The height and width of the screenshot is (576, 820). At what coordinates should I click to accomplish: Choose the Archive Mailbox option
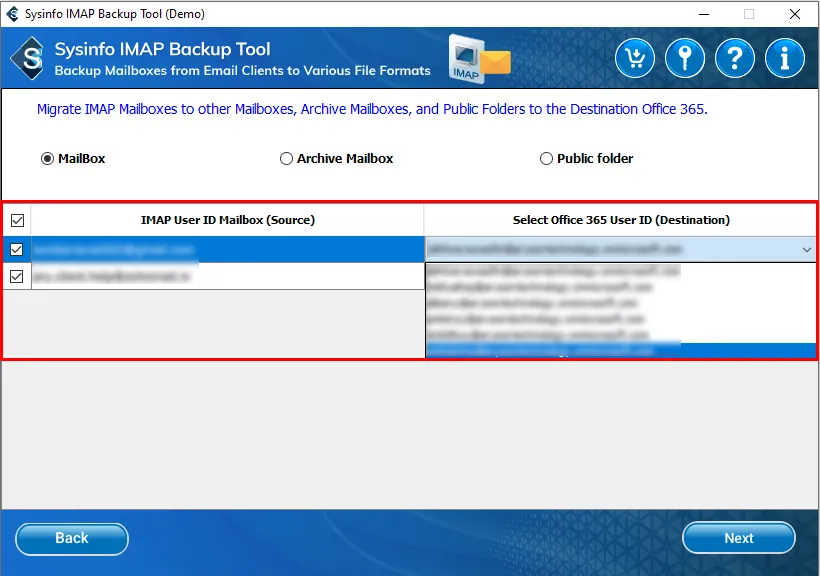[x=287, y=158]
